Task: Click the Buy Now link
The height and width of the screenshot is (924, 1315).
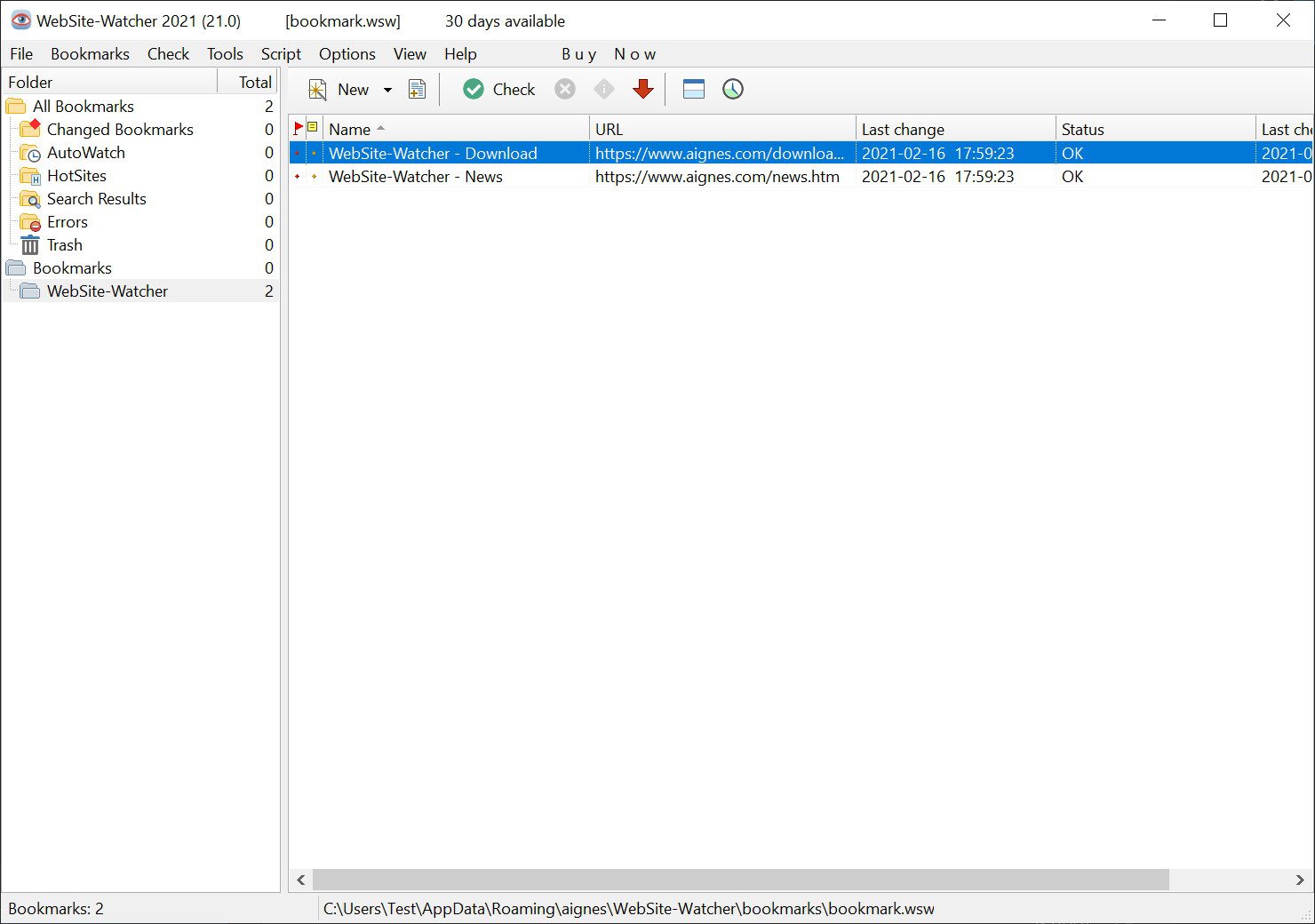Action: (609, 54)
